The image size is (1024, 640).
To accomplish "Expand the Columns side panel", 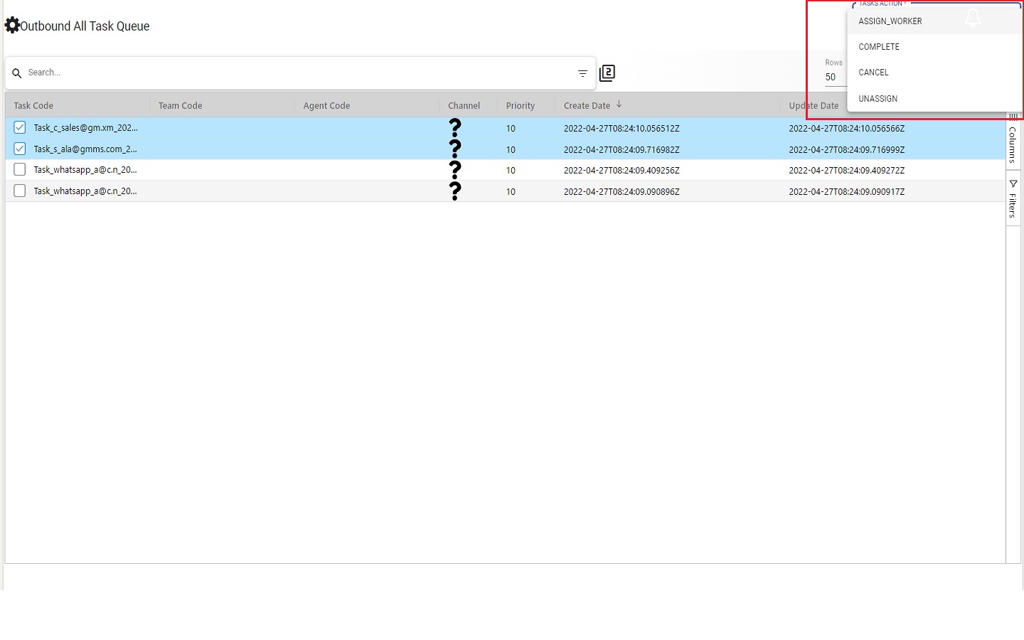I will [1012, 140].
